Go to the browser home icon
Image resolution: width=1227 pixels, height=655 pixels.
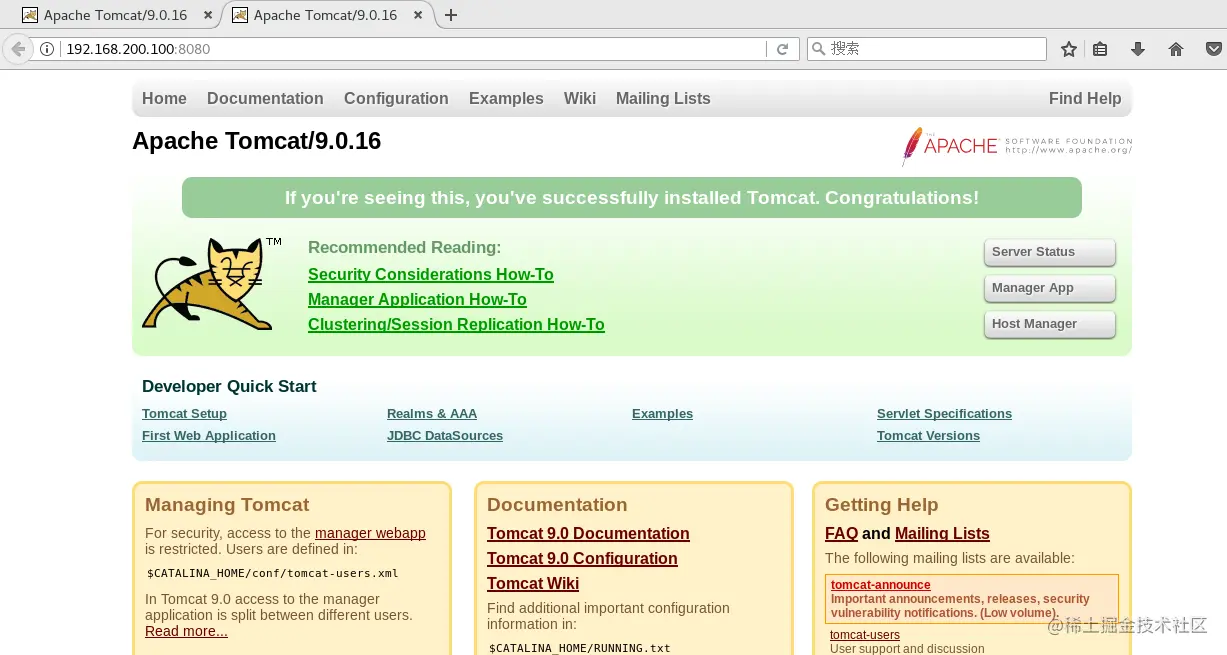(1176, 49)
